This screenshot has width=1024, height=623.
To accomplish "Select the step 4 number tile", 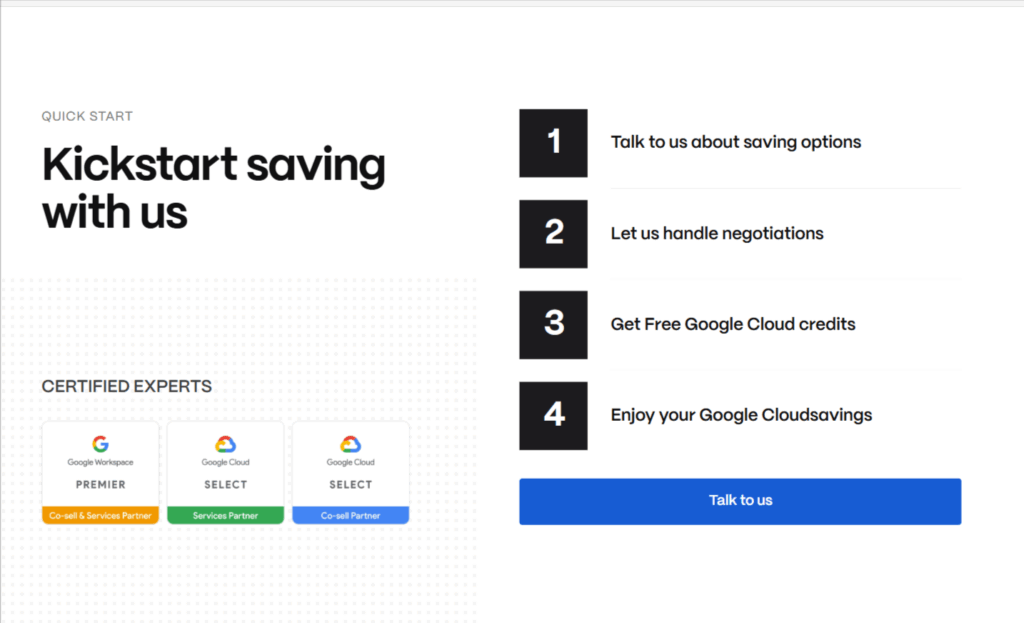I will (553, 415).
